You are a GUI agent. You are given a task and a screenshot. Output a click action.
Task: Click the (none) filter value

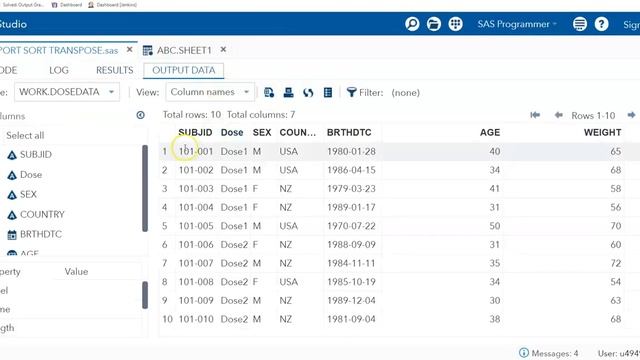(405, 93)
